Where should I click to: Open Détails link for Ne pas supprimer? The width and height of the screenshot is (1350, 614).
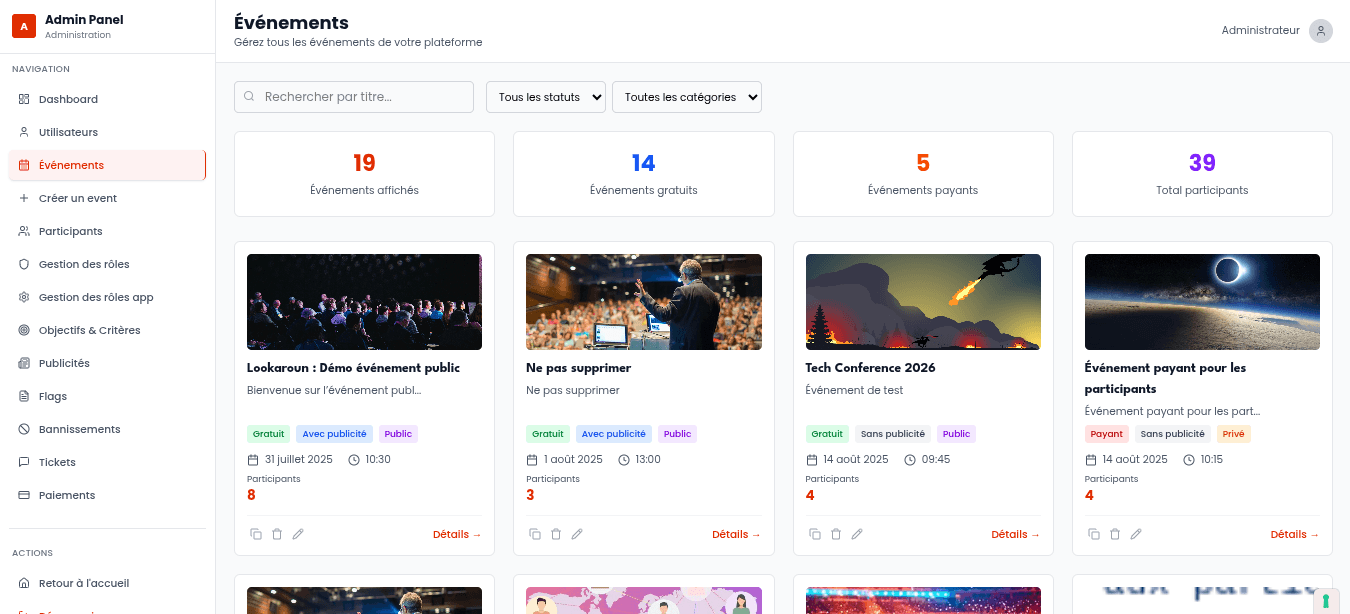736,534
